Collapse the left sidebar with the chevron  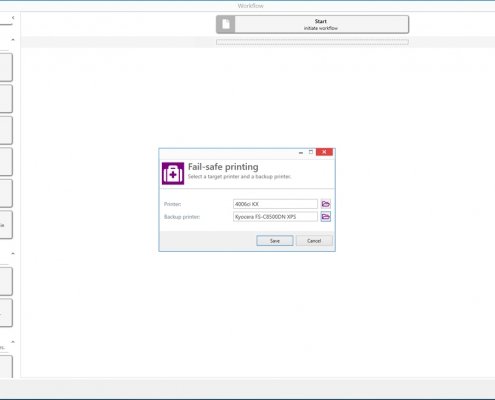tap(13, 18)
